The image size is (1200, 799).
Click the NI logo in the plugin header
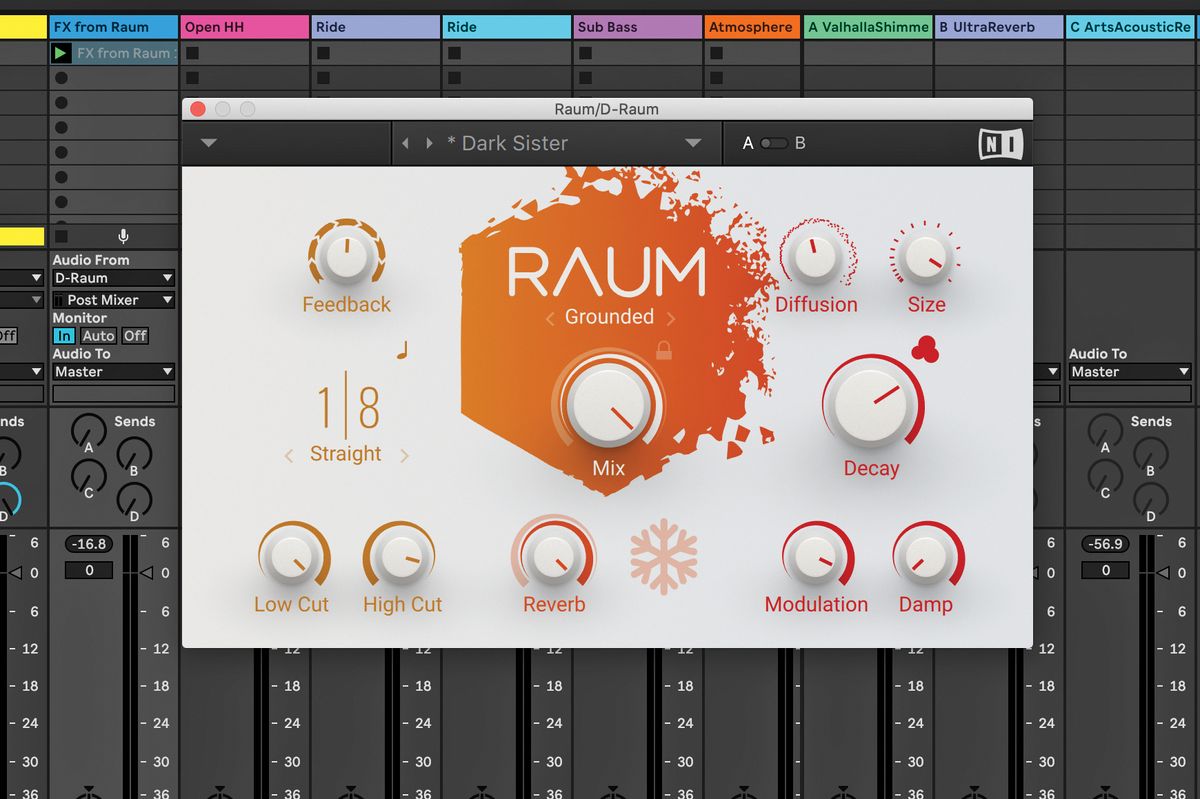[x=1001, y=143]
